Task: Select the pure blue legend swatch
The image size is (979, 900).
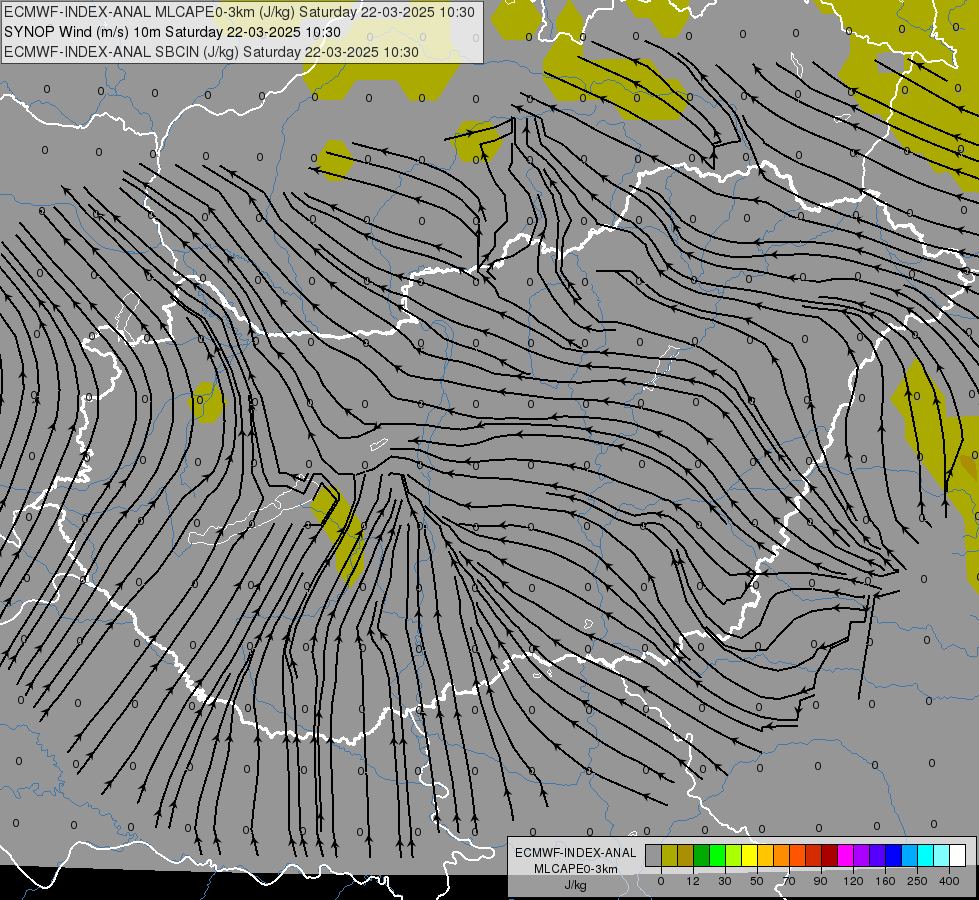Action: [x=893, y=856]
